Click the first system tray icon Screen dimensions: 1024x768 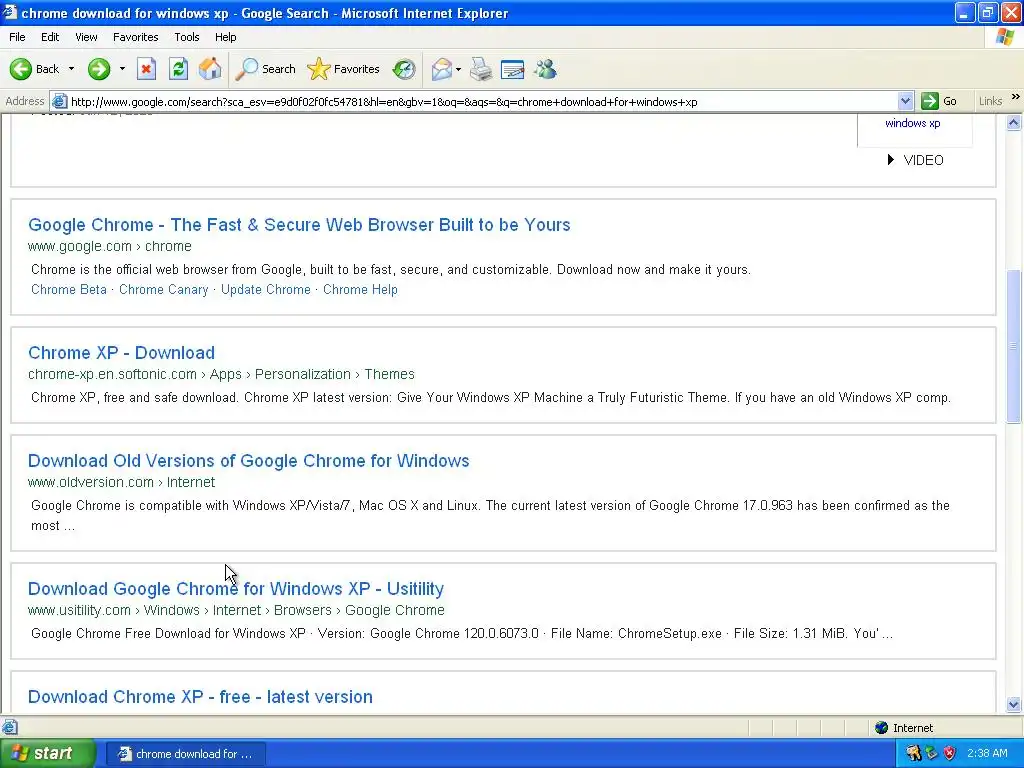pos(913,753)
